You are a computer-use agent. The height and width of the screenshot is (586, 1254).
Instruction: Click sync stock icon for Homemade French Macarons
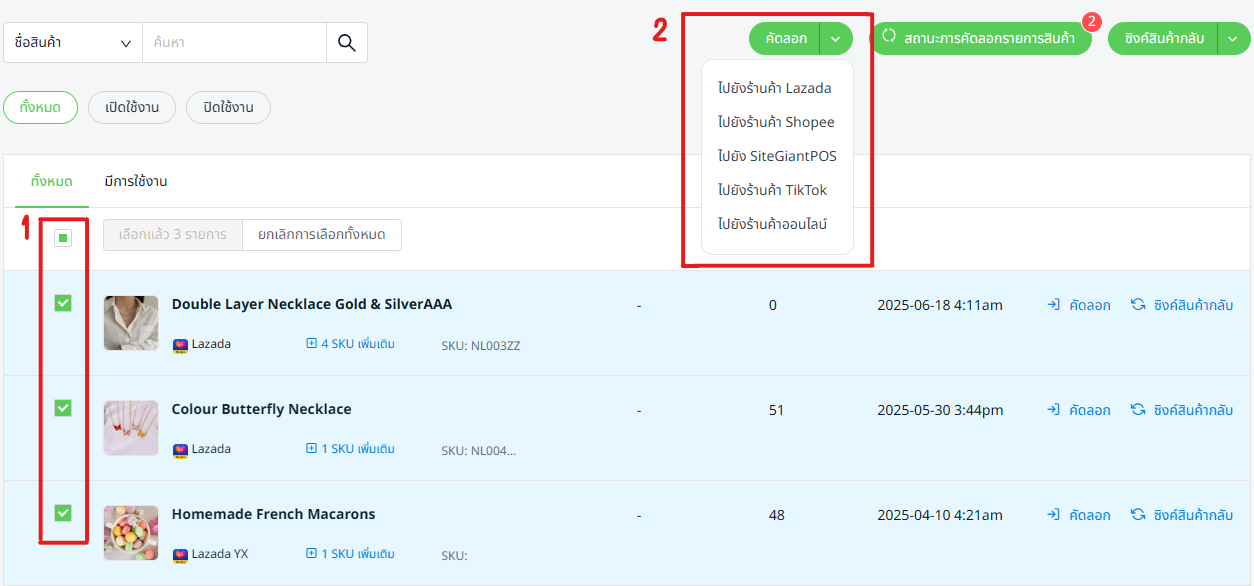(1138, 515)
